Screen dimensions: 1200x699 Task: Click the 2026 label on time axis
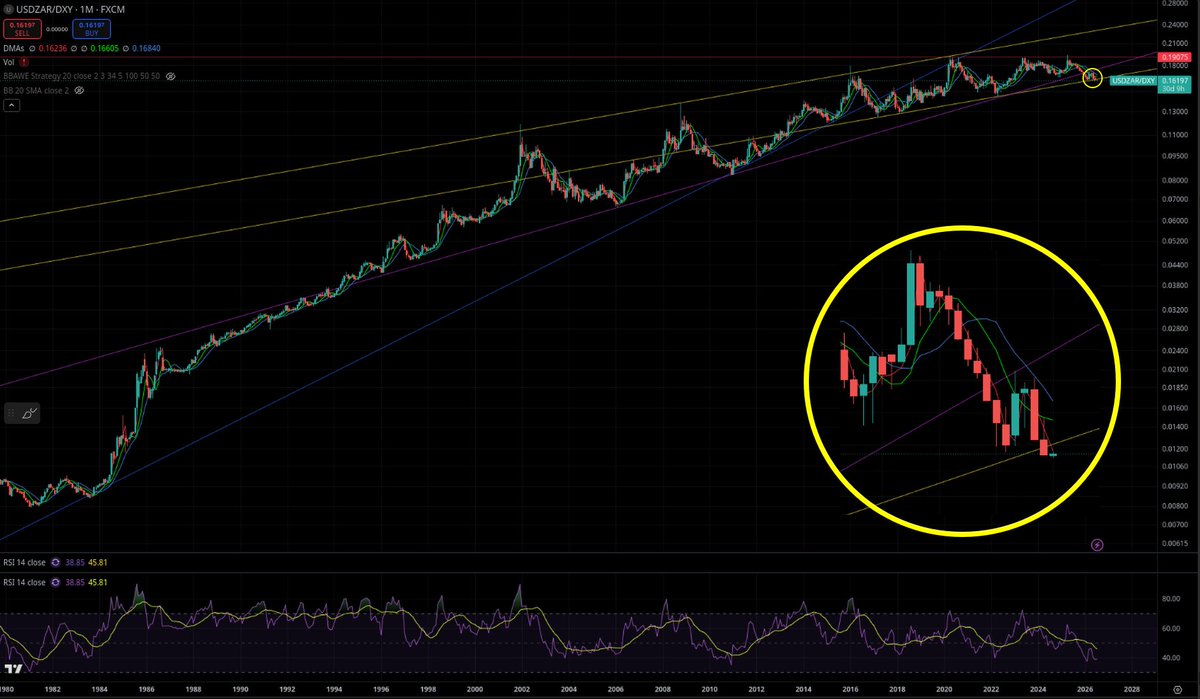1085,690
